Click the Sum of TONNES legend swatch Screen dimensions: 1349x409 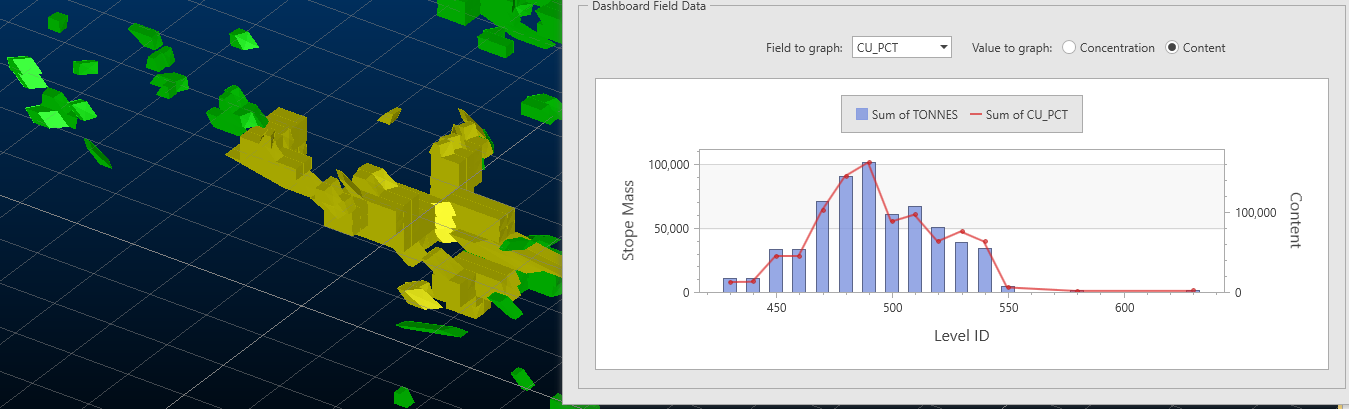tap(861, 115)
